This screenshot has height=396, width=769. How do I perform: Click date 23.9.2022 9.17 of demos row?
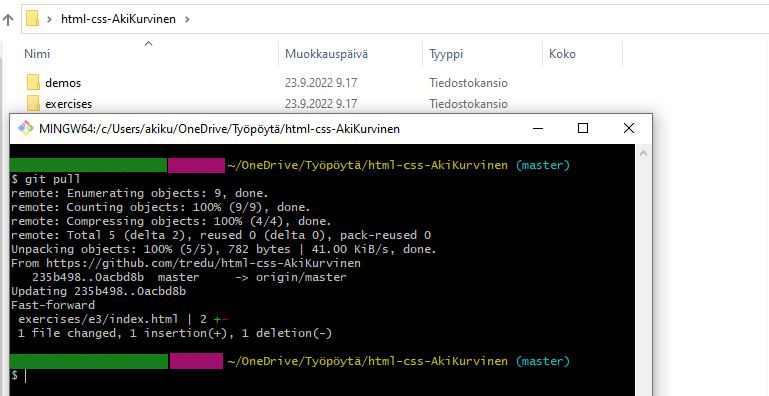click(321, 83)
